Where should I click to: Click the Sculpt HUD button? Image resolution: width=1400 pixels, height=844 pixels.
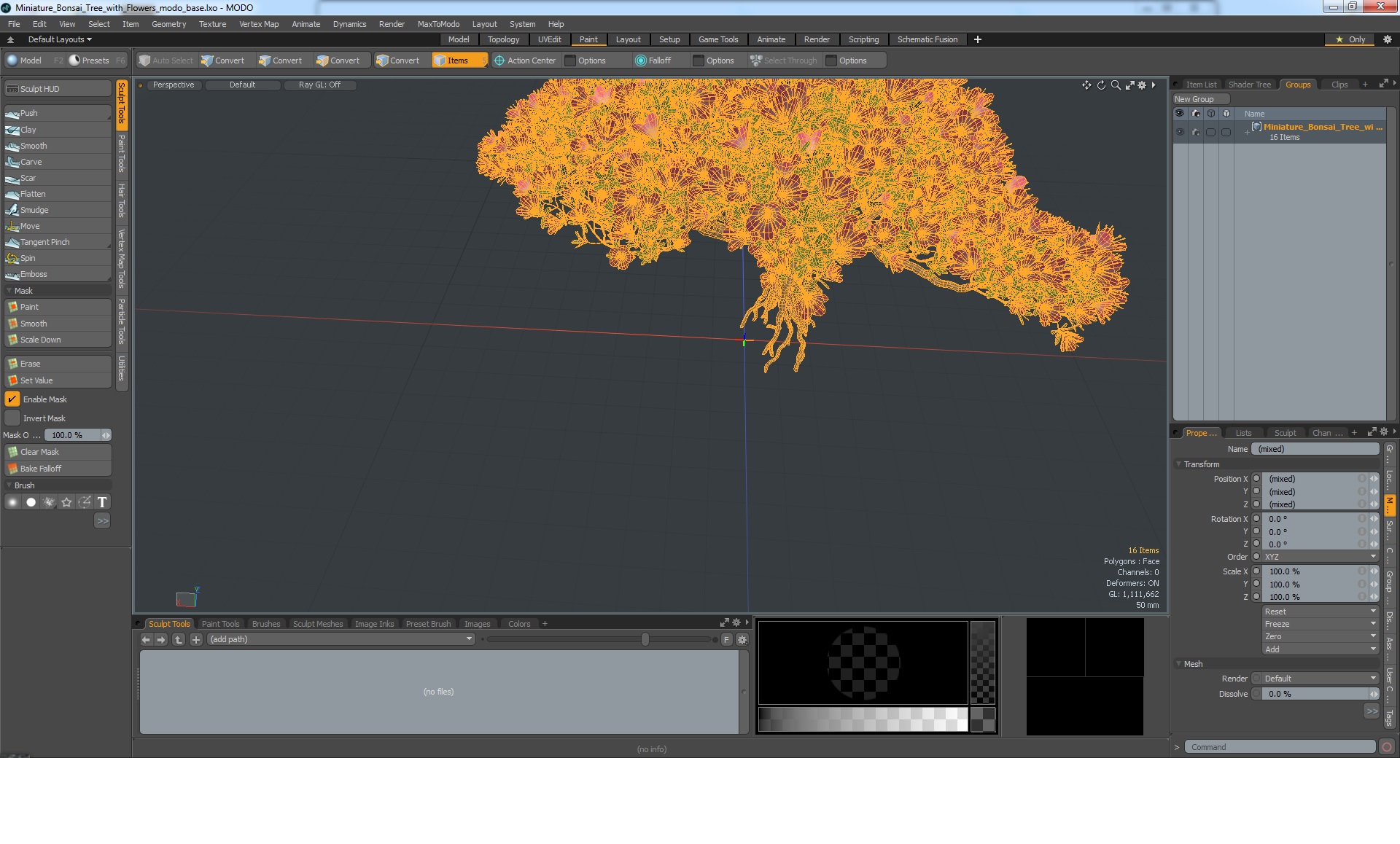pos(58,89)
